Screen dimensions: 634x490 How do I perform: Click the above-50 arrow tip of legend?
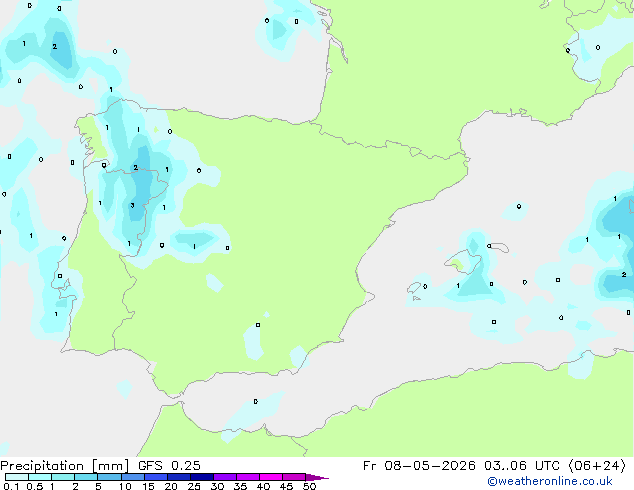coord(317,477)
